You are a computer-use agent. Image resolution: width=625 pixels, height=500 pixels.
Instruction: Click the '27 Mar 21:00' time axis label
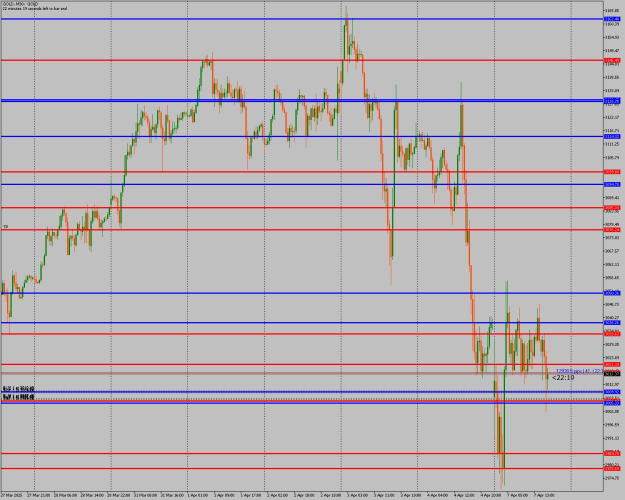(x=39, y=495)
